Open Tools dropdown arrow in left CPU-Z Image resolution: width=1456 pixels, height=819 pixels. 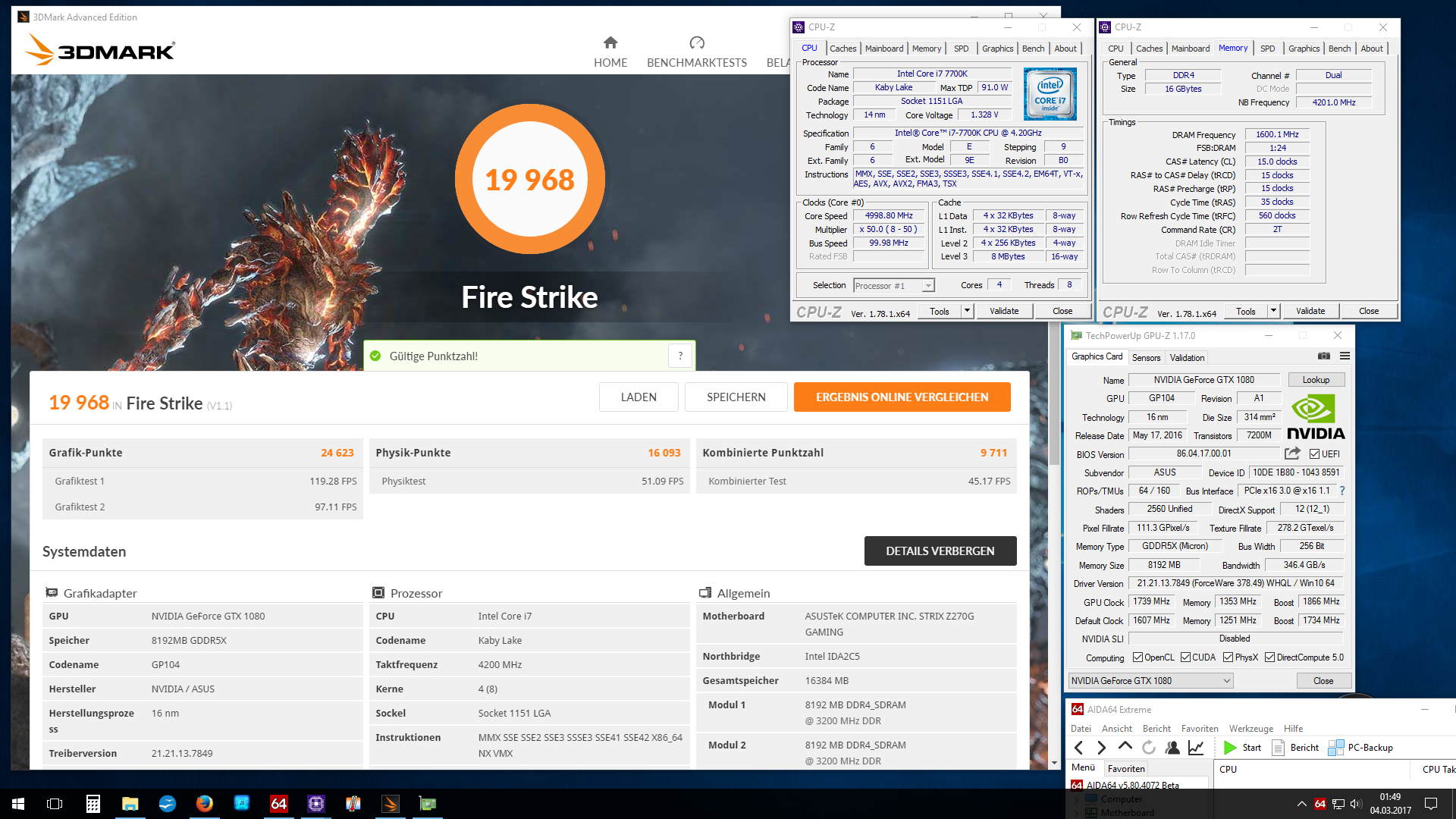click(967, 311)
